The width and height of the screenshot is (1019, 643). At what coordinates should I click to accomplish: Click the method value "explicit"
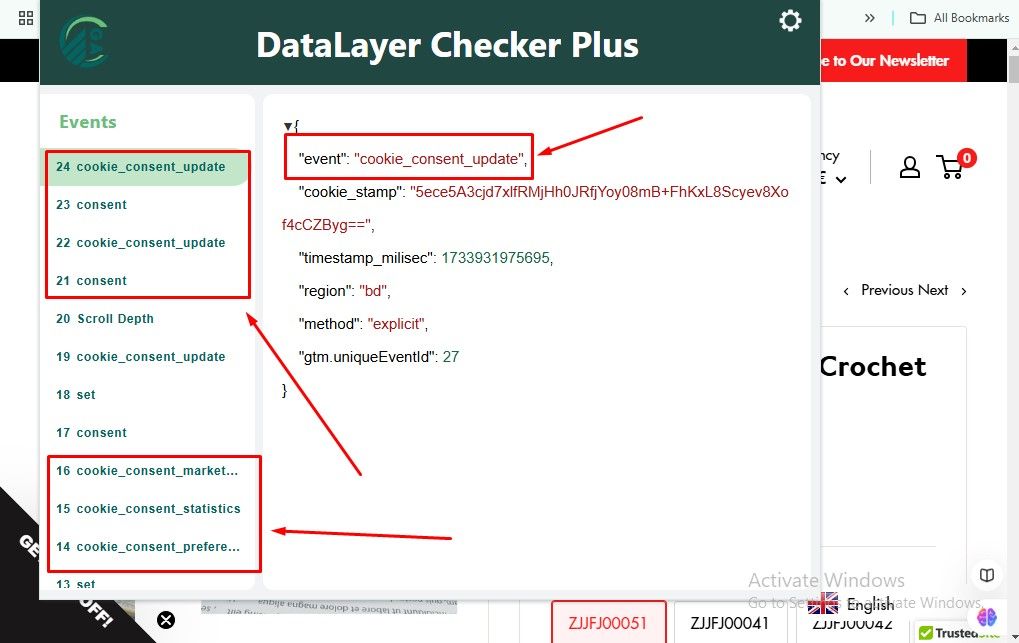tap(396, 324)
